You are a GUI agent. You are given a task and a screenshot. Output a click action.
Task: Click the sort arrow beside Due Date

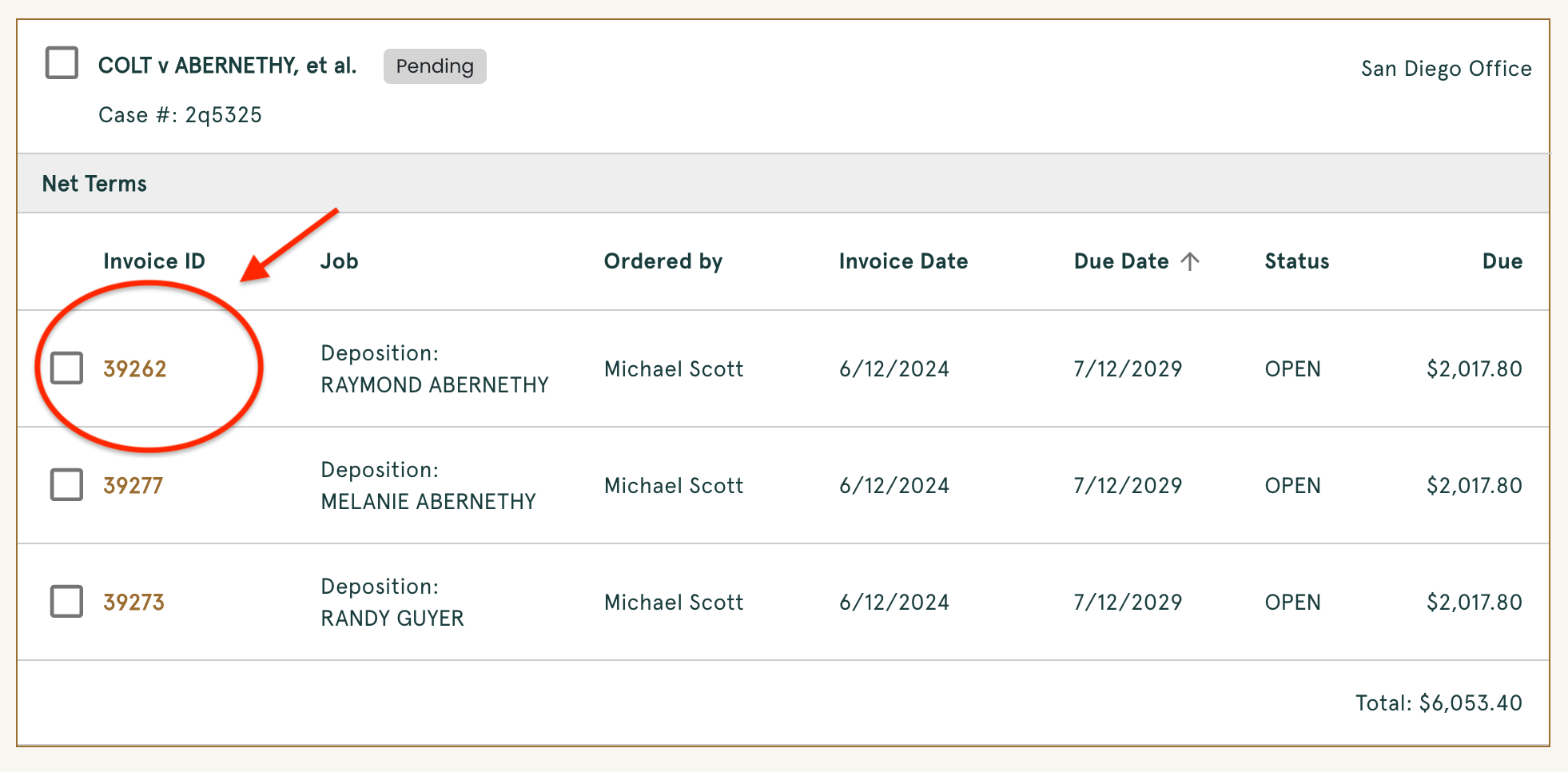(x=1190, y=261)
